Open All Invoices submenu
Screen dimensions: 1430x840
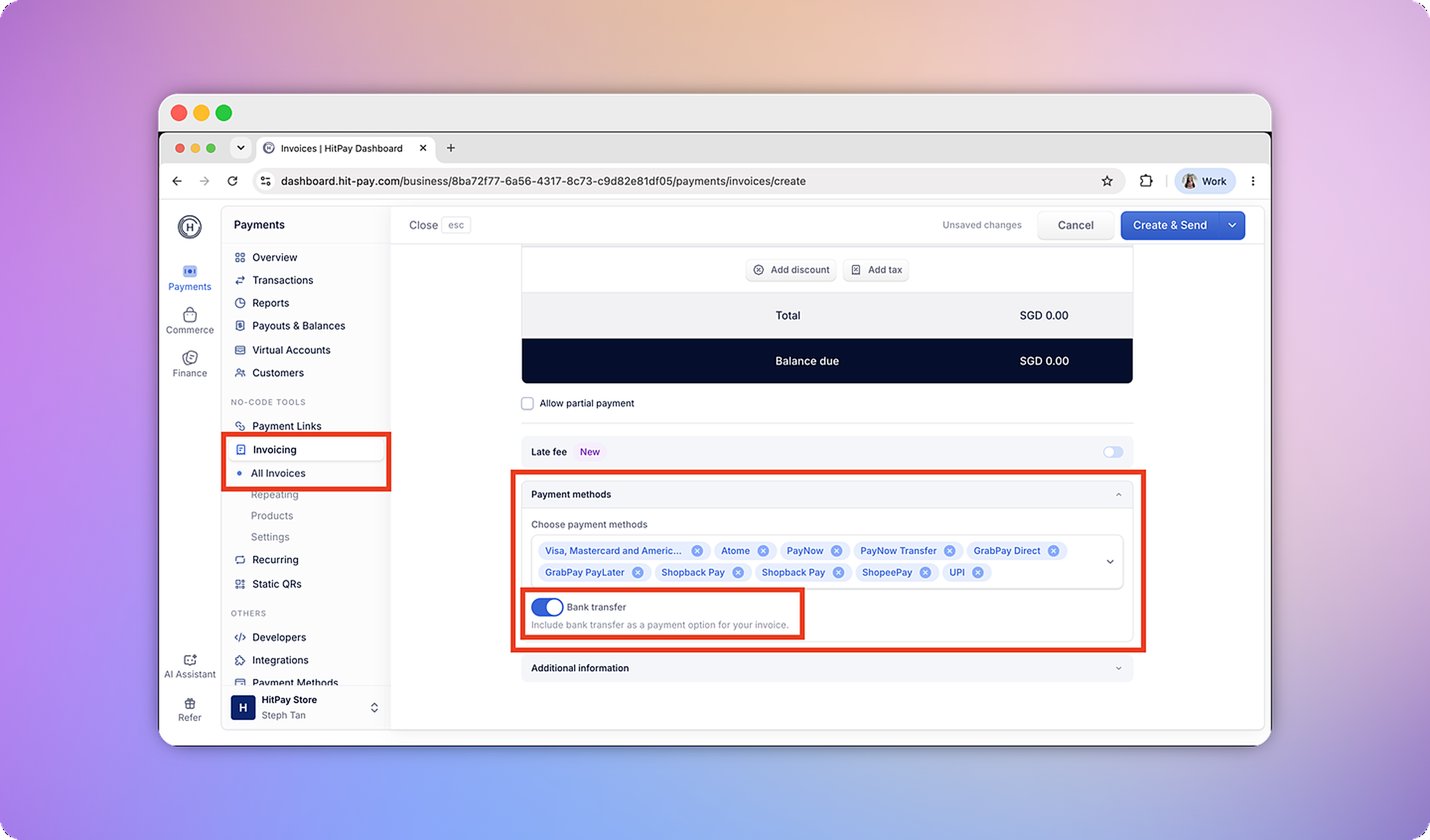pyautogui.click(x=278, y=473)
